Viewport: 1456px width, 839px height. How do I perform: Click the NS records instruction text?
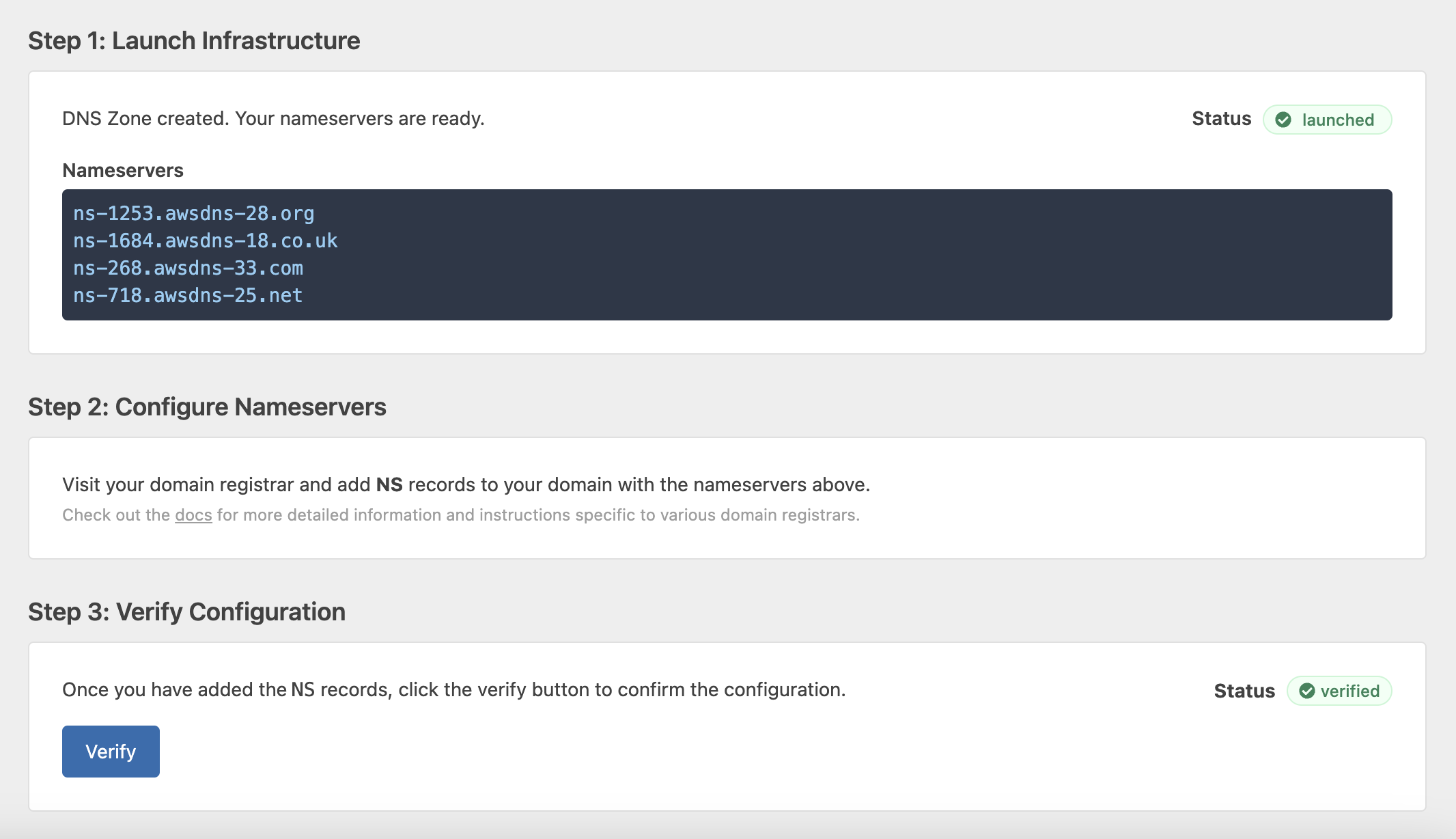click(x=466, y=484)
